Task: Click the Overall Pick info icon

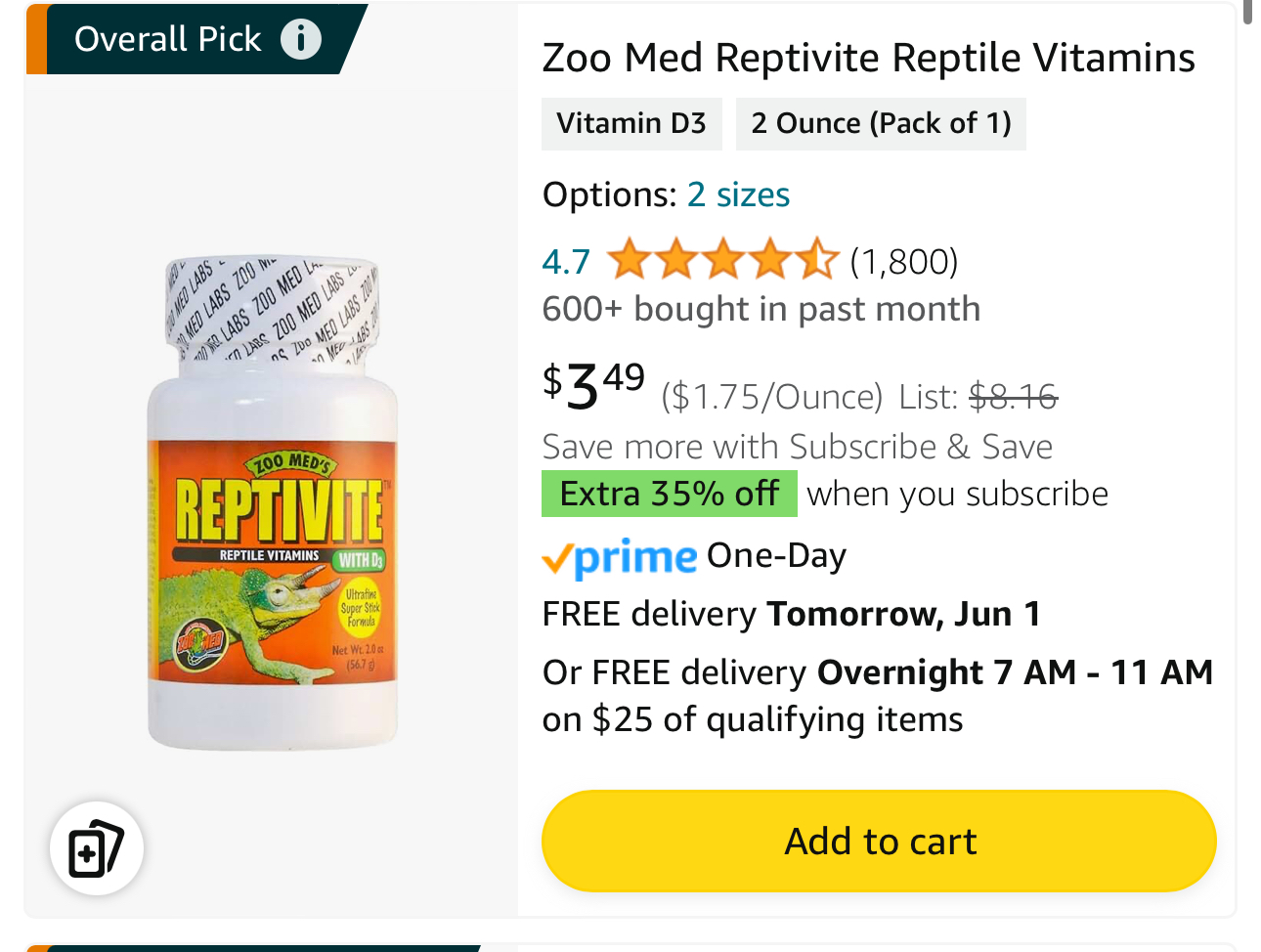Action: pyautogui.click(x=301, y=39)
